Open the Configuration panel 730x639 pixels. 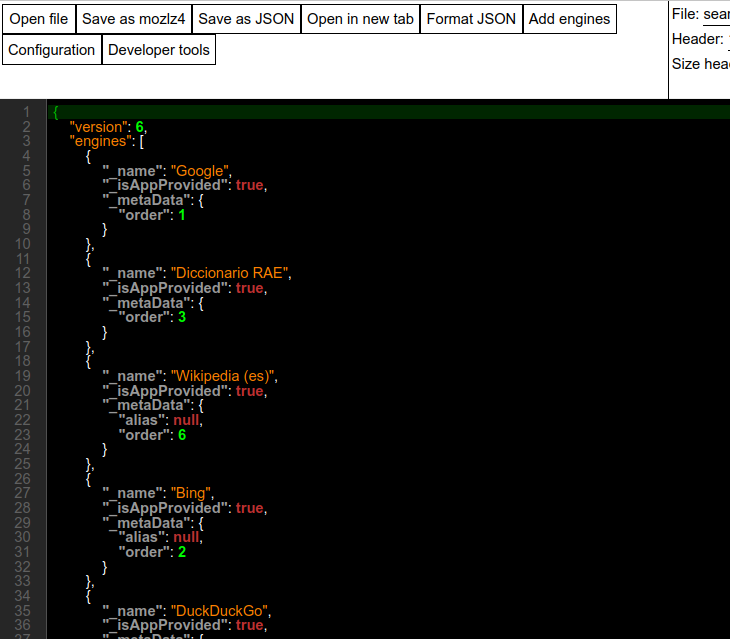pos(52,50)
